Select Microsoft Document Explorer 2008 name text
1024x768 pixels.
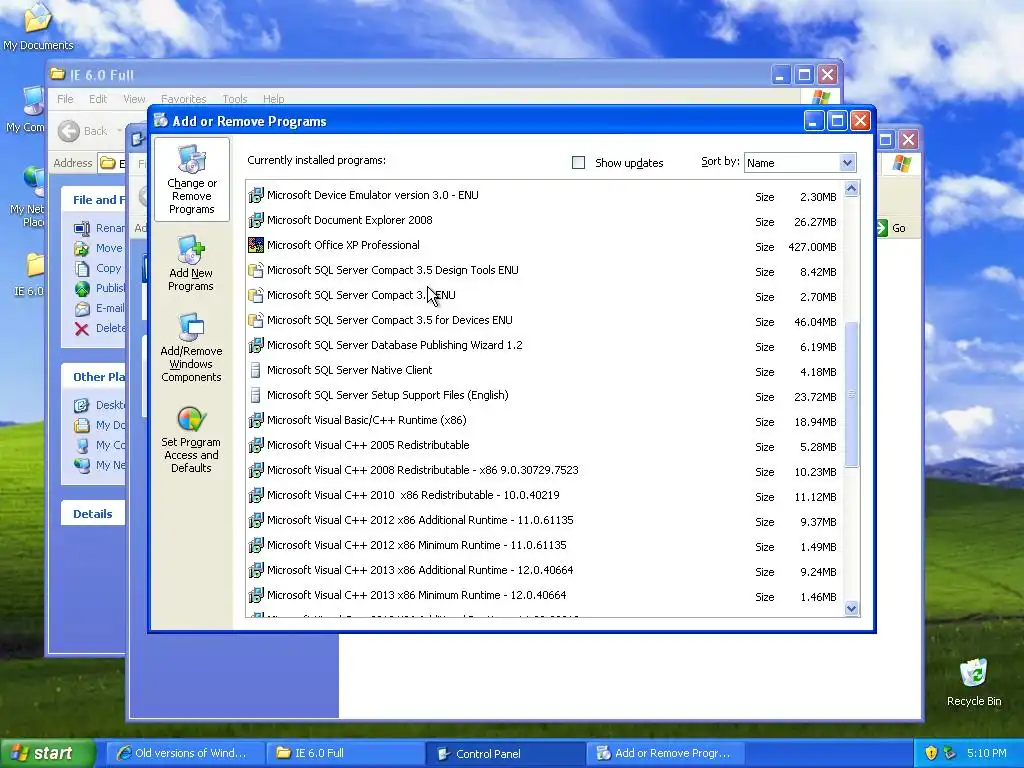click(x=349, y=220)
